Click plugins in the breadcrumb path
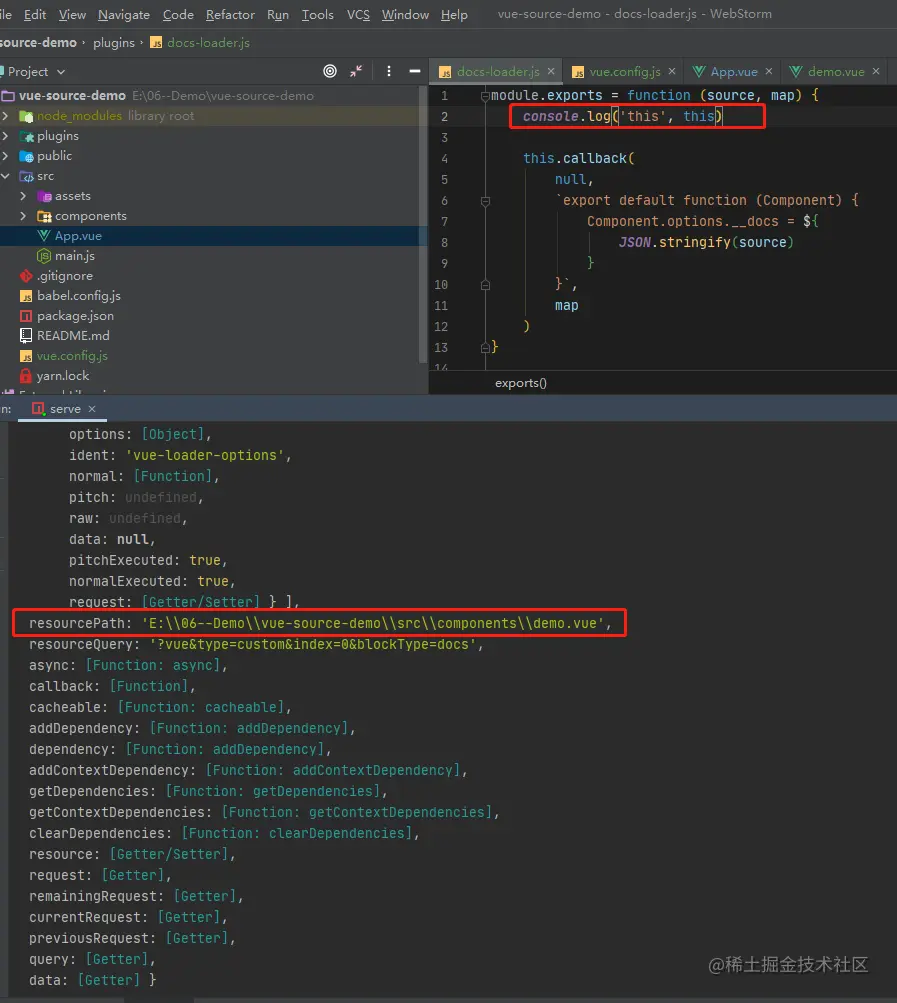This screenshot has width=897, height=1003. [114, 43]
